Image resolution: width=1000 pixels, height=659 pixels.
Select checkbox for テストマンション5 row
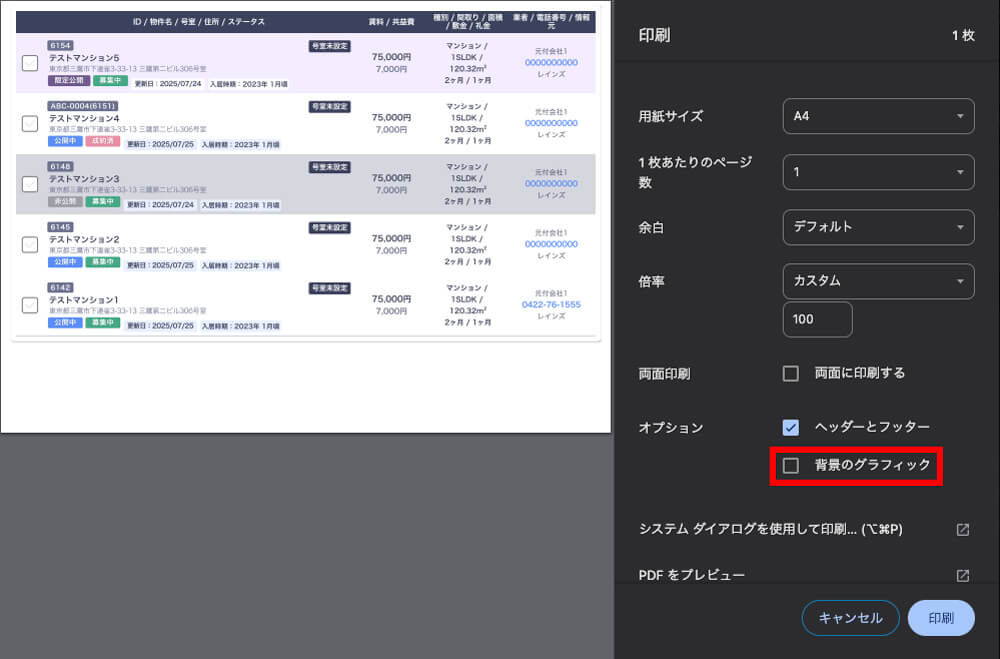click(30, 63)
